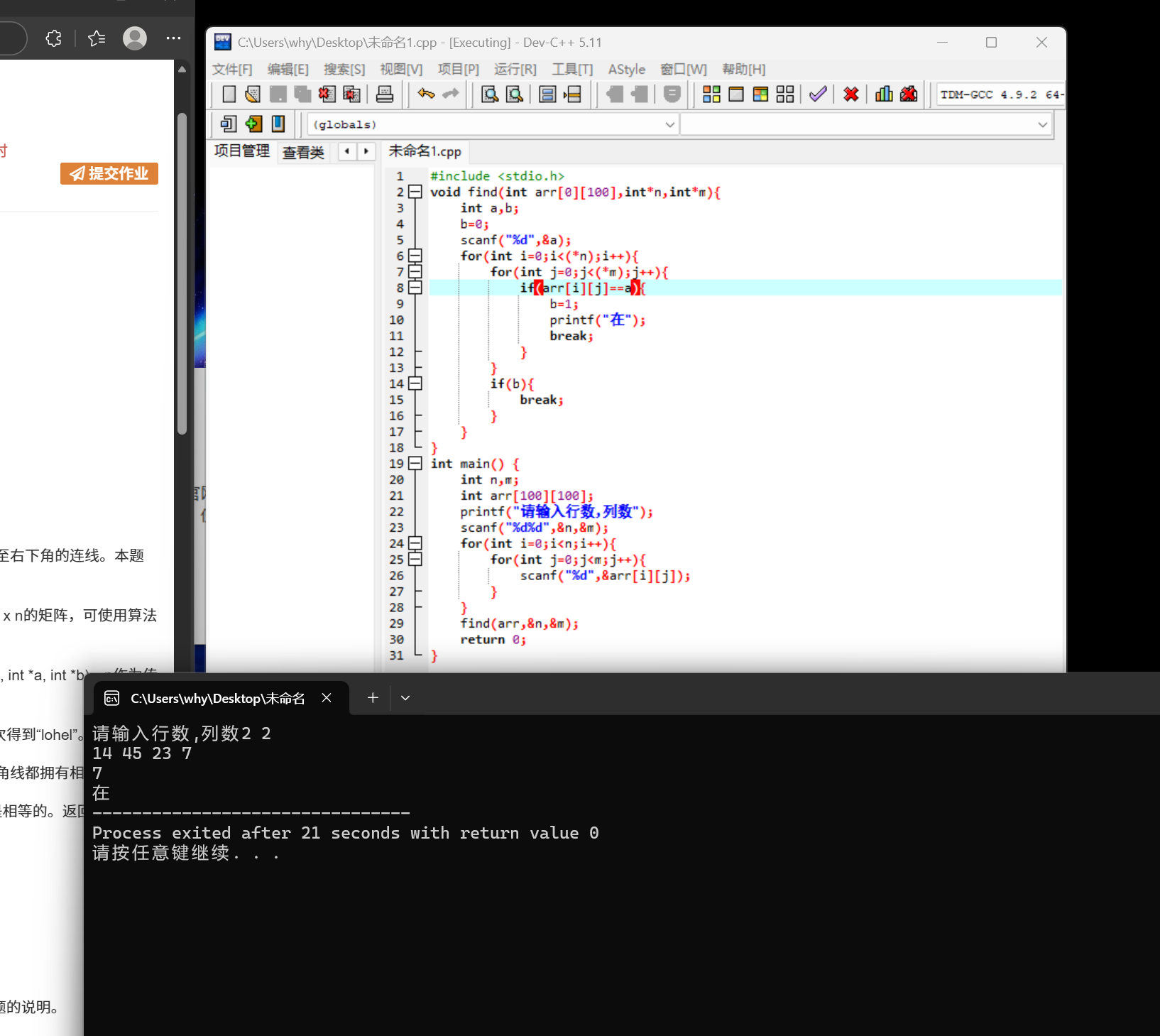Collapse the outer for loop fold on line 6
This screenshot has height=1036, width=1160.
coord(415,256)
